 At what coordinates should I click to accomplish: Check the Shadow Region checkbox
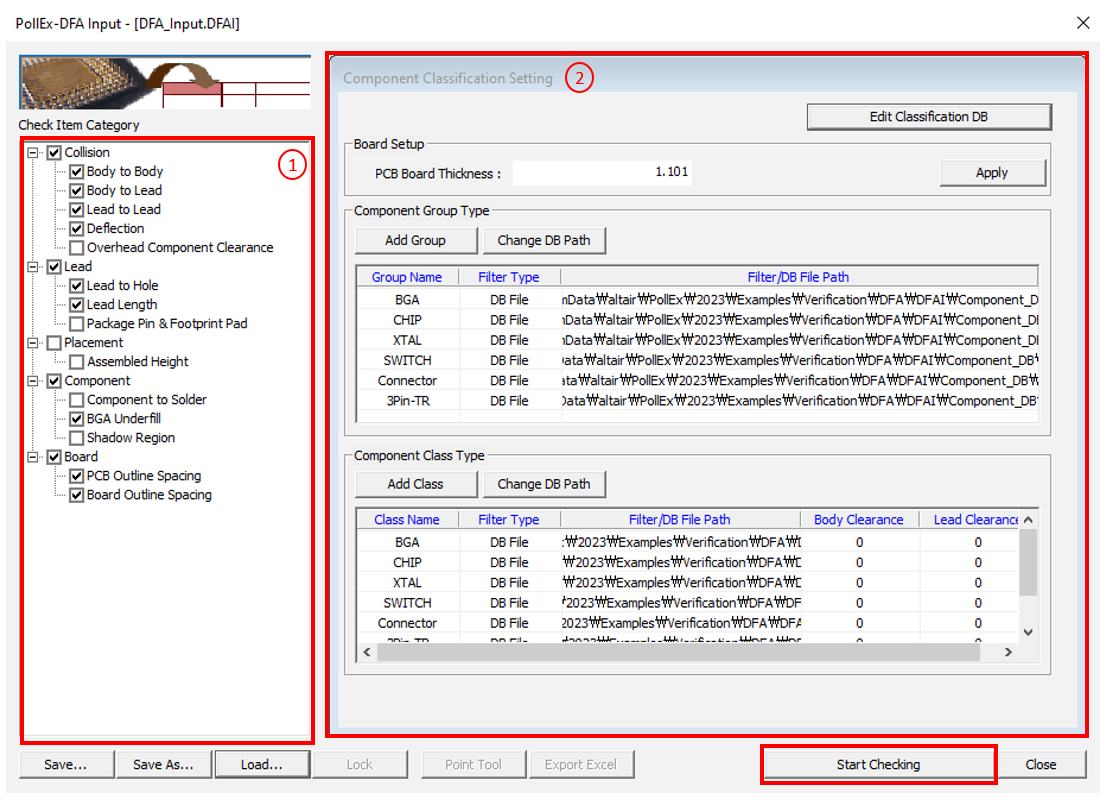77,438
